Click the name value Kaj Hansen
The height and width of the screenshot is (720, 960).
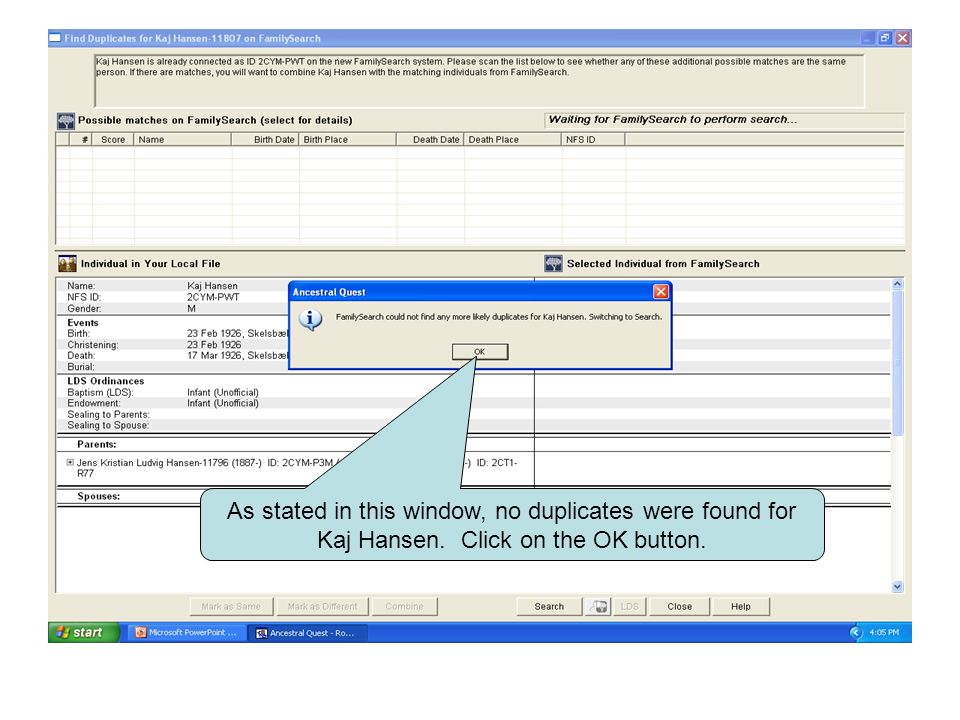pos(212,286)
